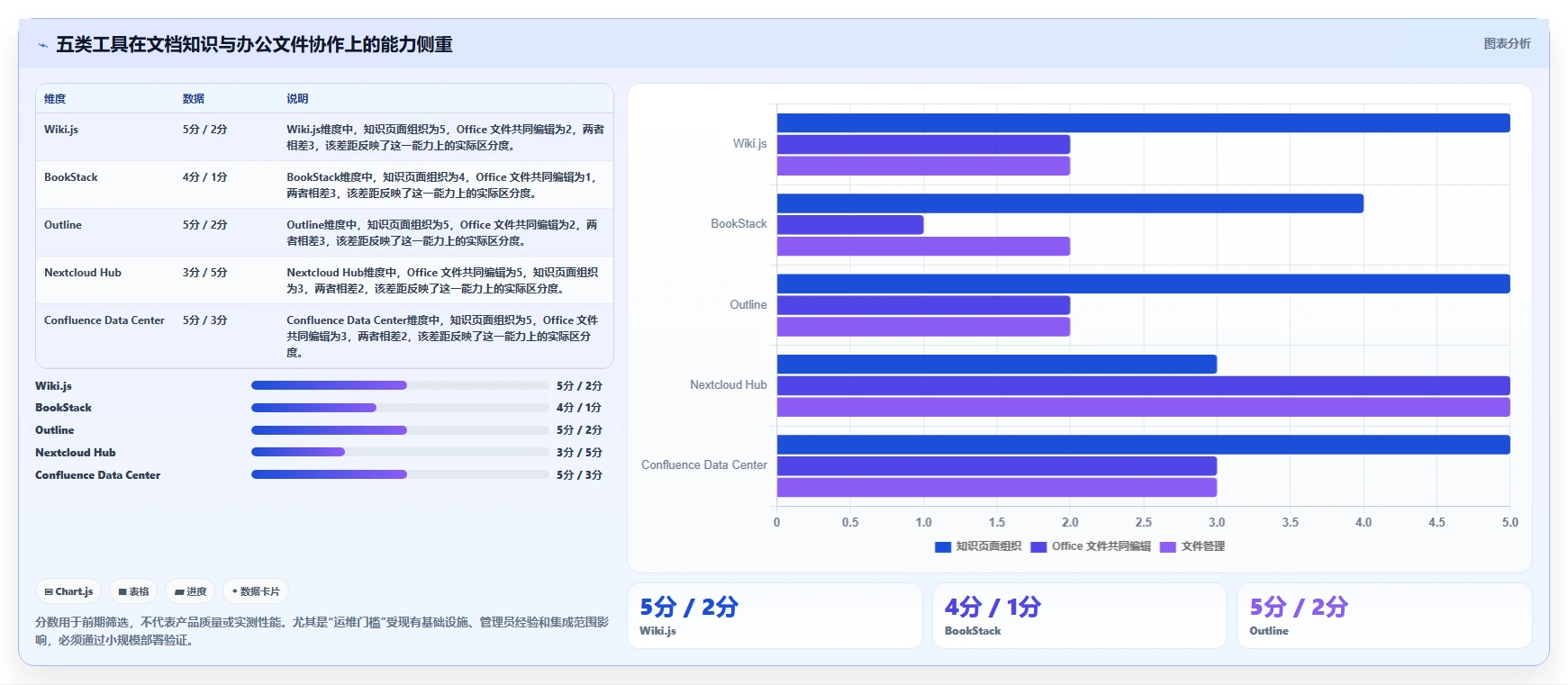Click the Wiki.js description text in the table
Image resolution: width=1568 pixels, height=685 pixels.
(x=445, y=138)
